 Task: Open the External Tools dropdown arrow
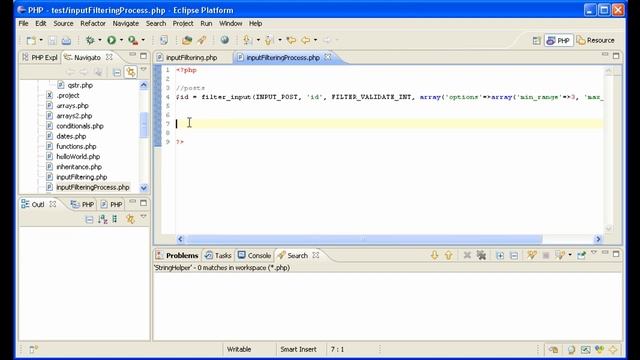pos(143,40)
